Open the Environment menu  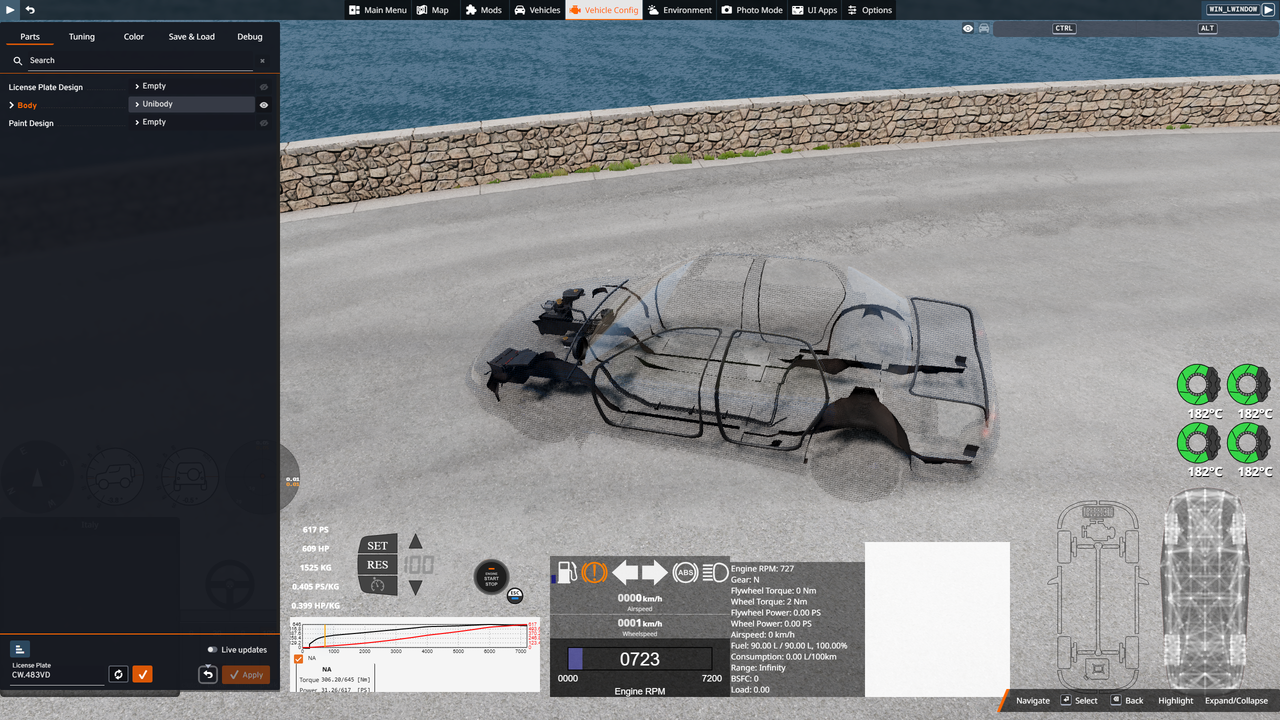[x=680, y=10]
